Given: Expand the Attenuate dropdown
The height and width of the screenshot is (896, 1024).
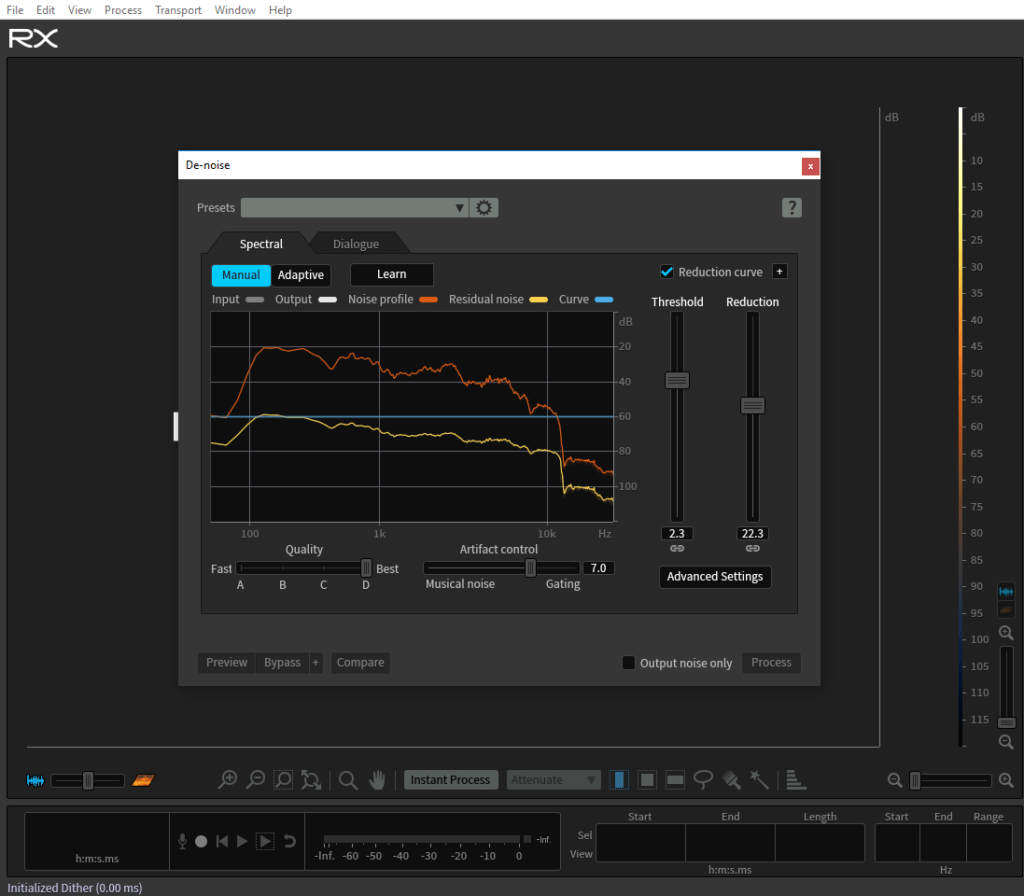Looking at the screenshot, I should click(x=554, y=780).
